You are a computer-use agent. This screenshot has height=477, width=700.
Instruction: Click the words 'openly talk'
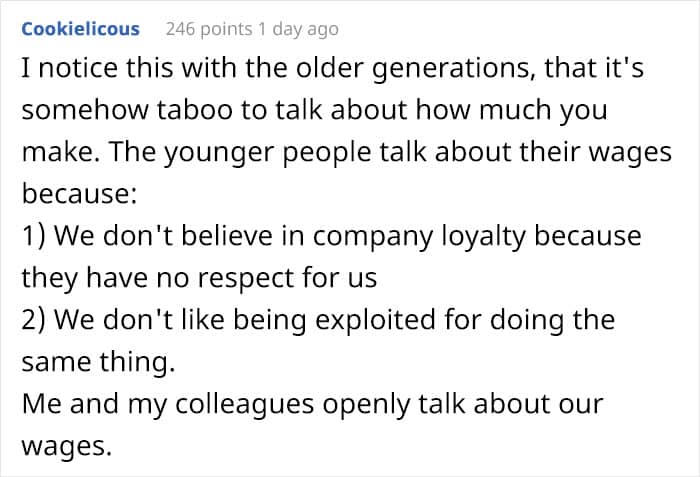point(393,405)
